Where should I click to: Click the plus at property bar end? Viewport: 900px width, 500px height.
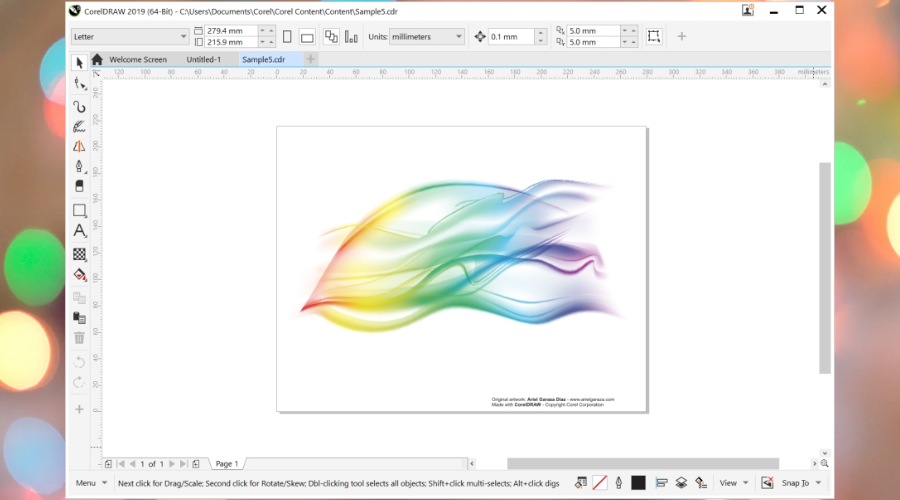tap(682, 36)
